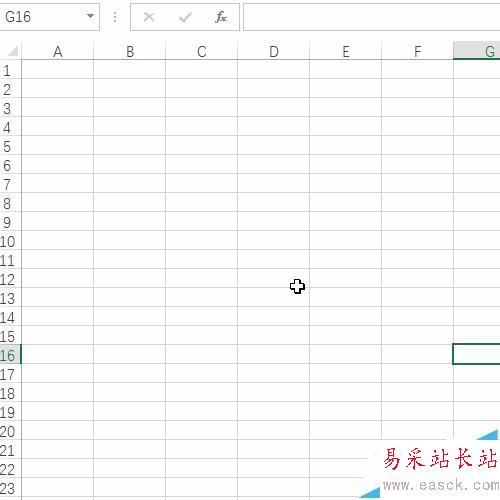Click the Select All corner triangle
The width and height of the screenshot is (500, 500).
point(13,51)
